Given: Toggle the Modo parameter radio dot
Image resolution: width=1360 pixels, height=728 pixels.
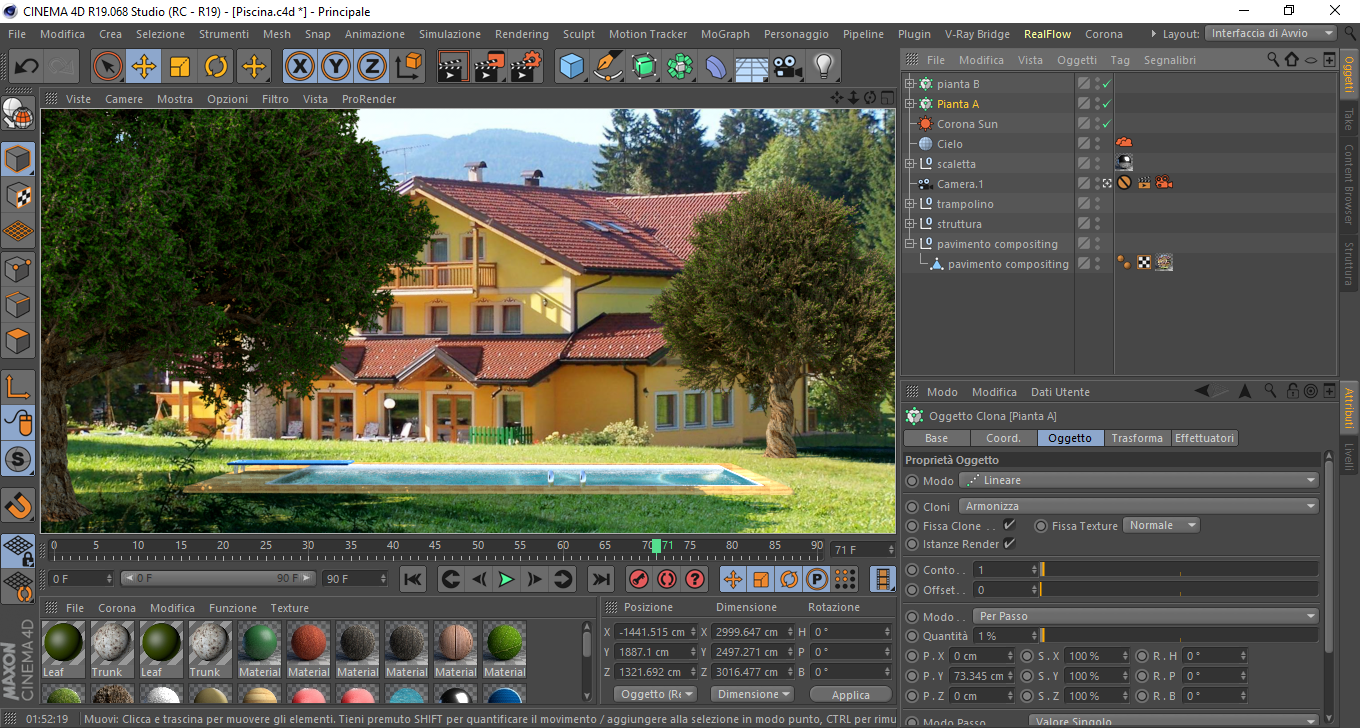Looking at the screenshot, I should (911, 481).
